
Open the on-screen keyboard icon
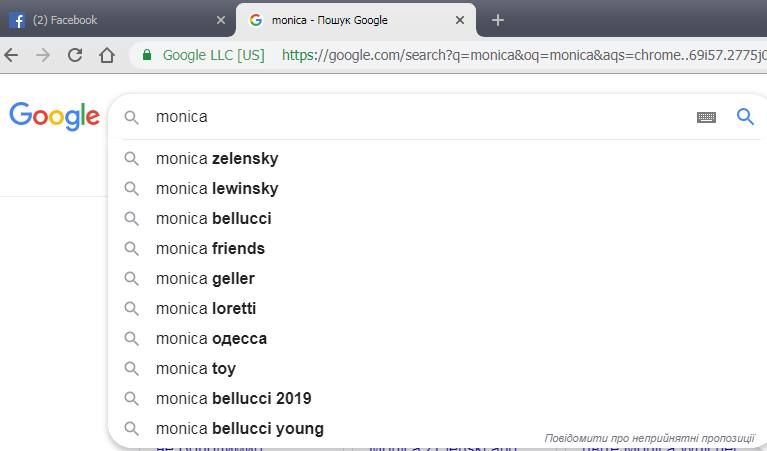coord(706,117)
